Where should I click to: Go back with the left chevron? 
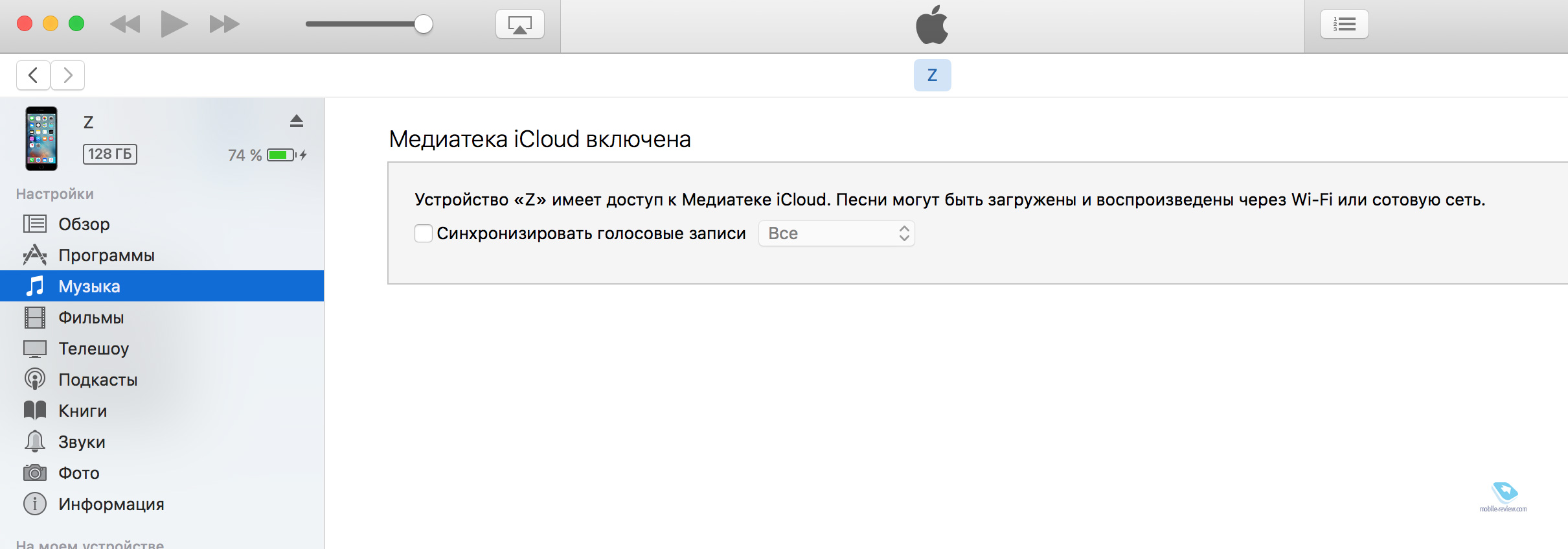(34, 75)
